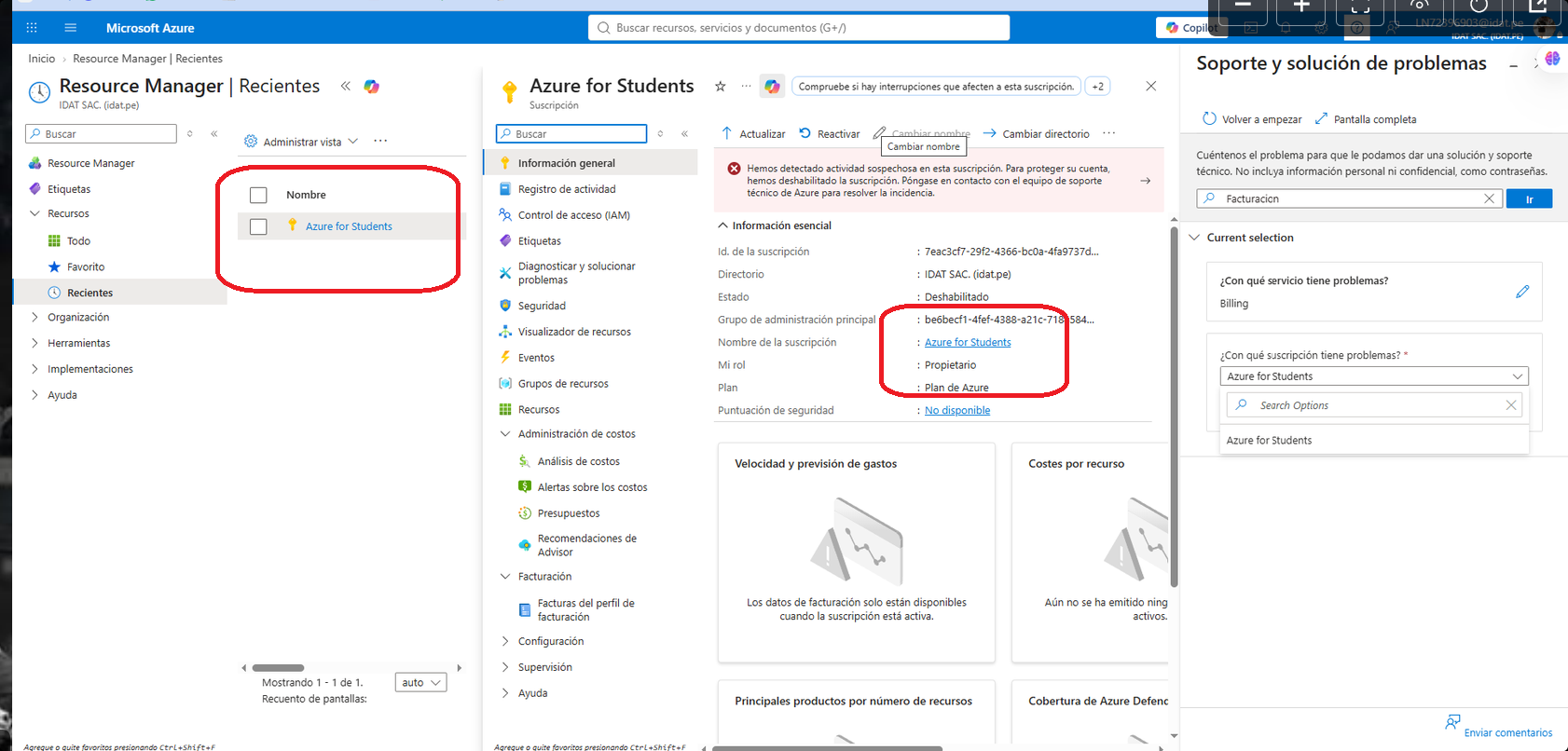Focus the top Buscar recursos search box

coord(799,28)
